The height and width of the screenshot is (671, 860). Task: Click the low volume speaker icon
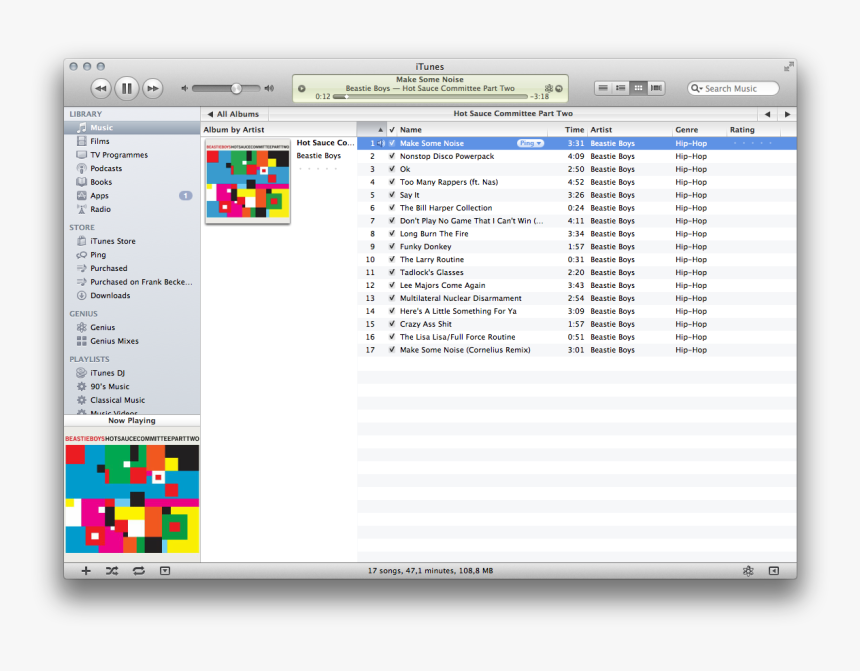click(x=185, y=88)
